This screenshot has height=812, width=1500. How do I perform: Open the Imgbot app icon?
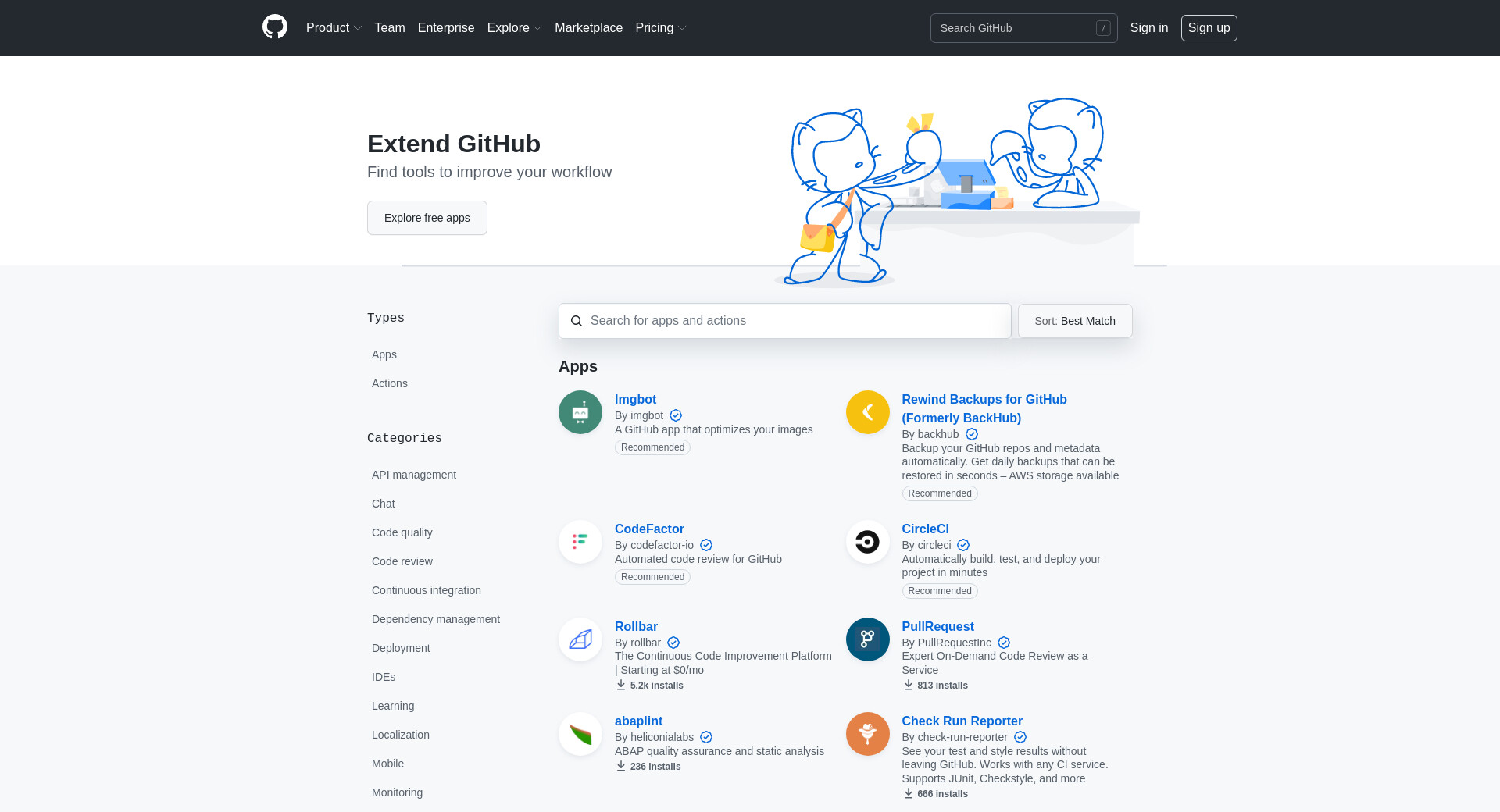coord(580,412)
